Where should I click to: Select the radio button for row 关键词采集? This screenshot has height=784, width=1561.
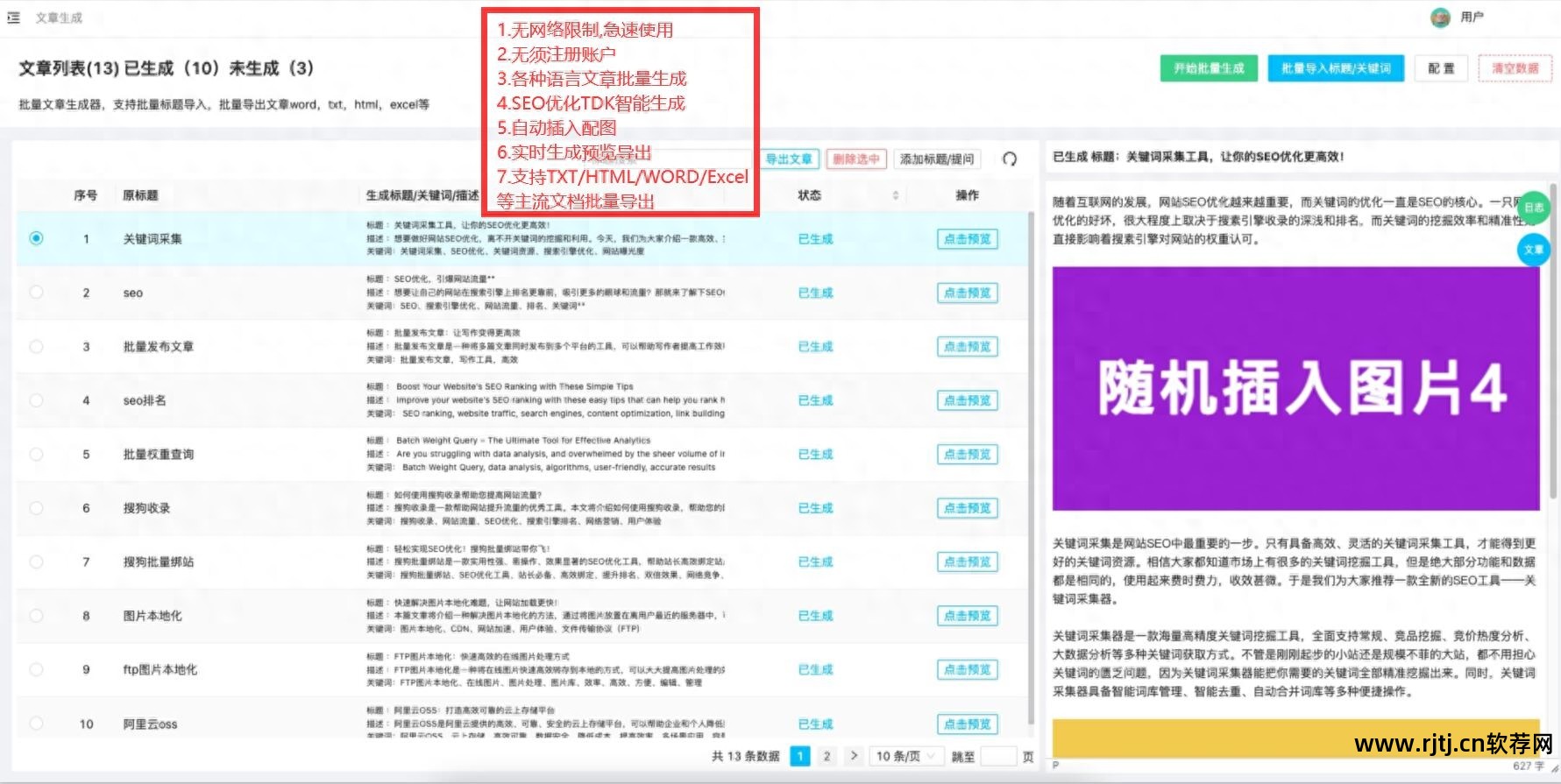(x=36, y=238)
